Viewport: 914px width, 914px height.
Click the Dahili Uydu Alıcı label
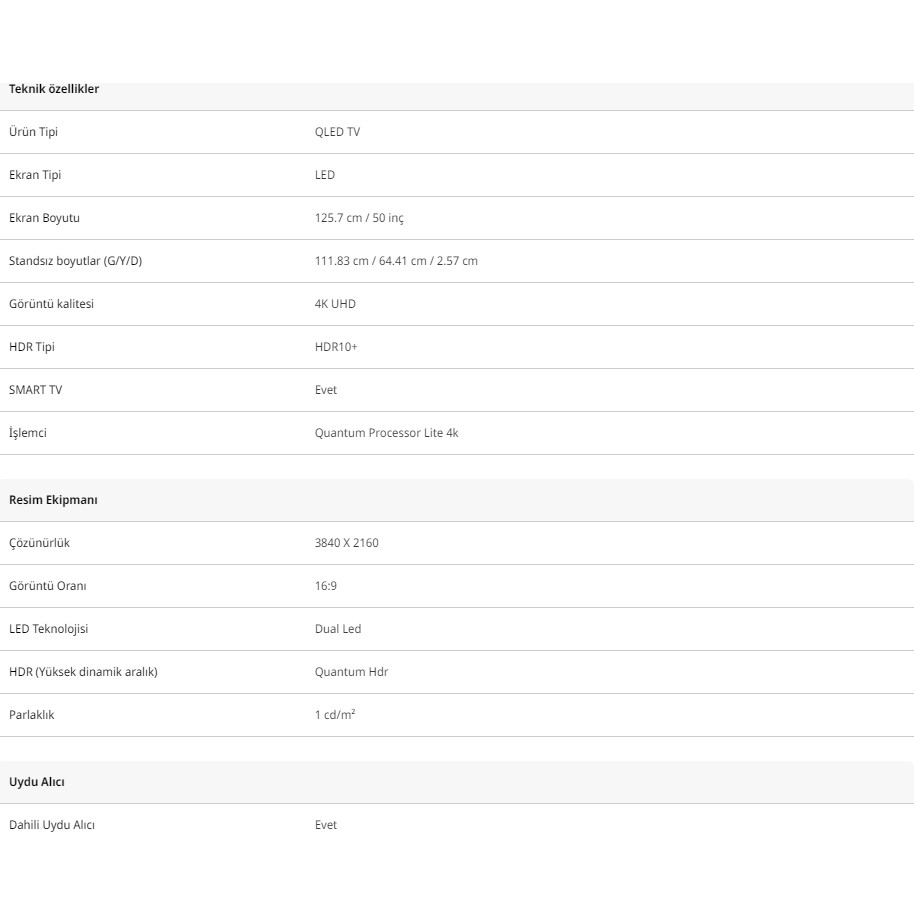(x=52, y=825)
